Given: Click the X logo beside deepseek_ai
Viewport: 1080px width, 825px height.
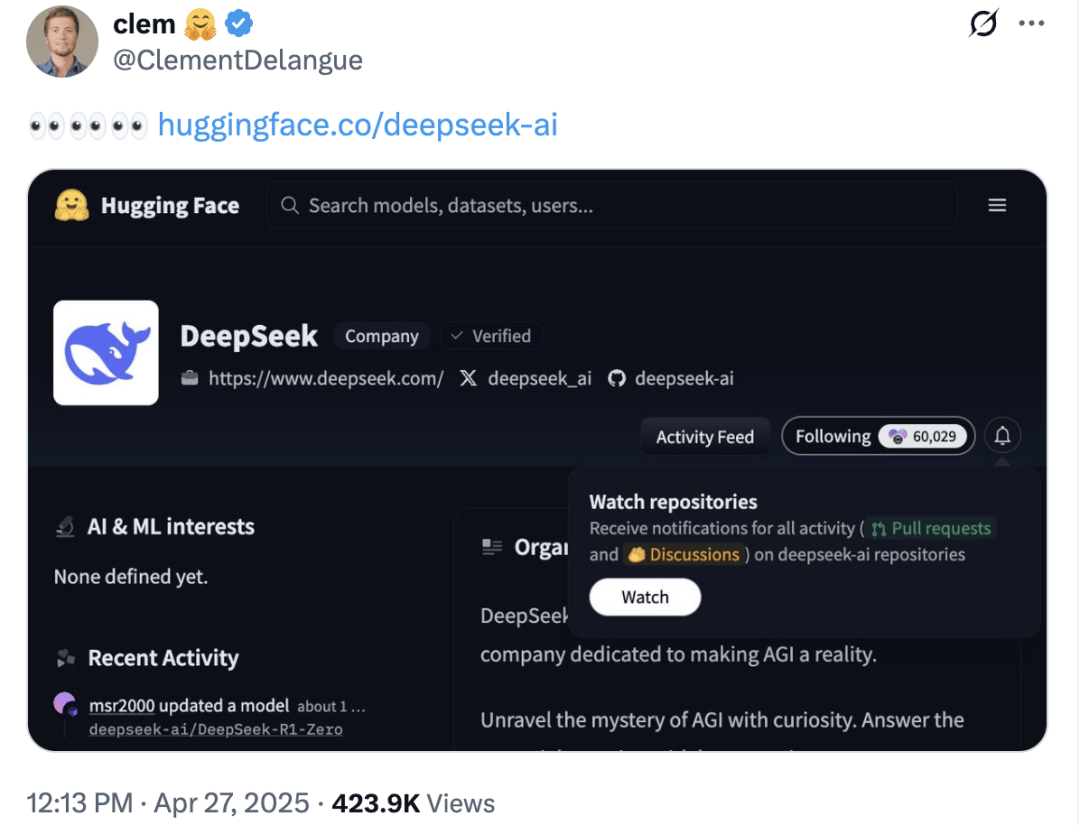Looking at the screenshot, I should [x=468, y=378].
